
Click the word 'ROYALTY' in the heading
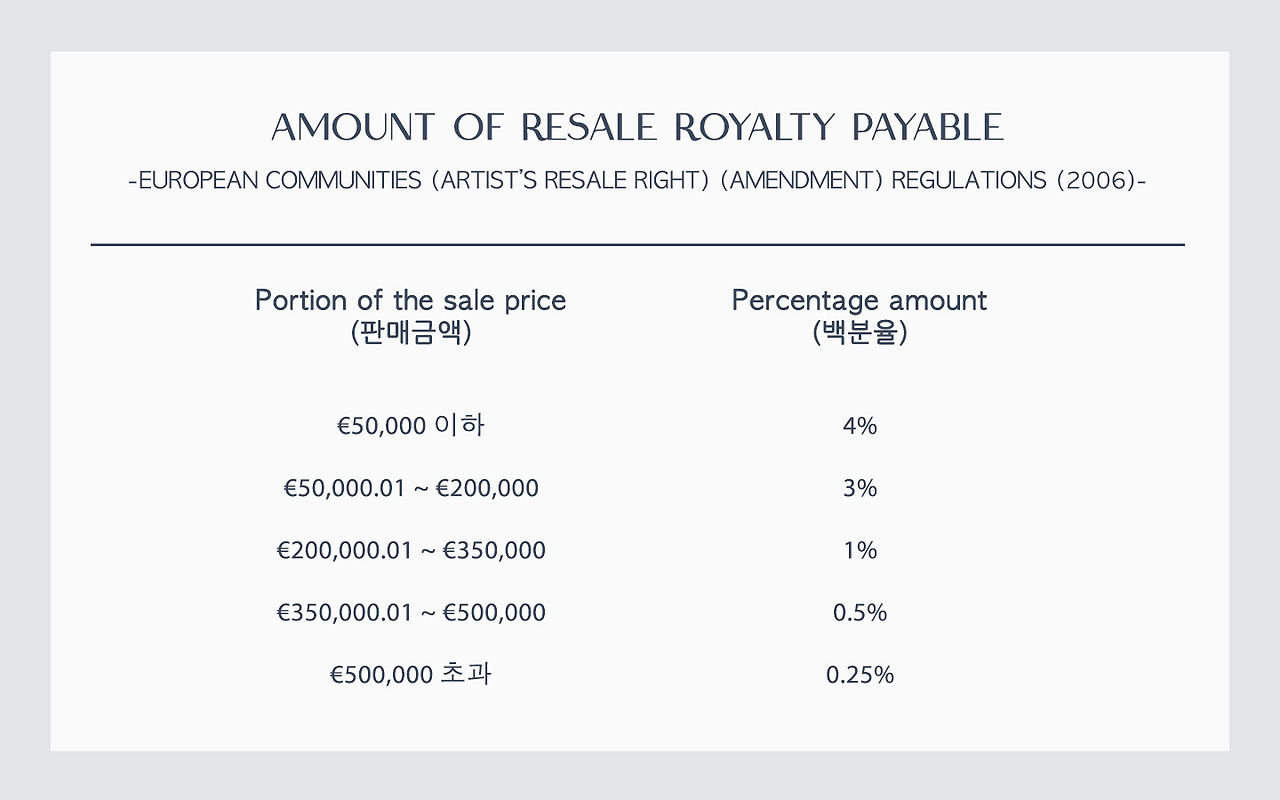[x=754, y=127]
